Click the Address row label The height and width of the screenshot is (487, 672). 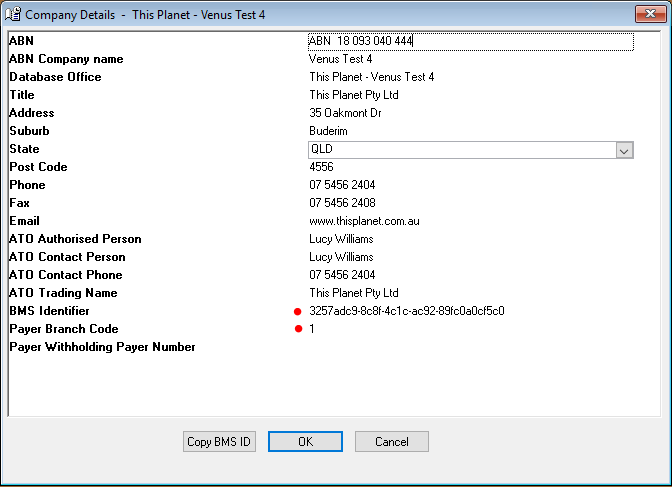[32, 113]
